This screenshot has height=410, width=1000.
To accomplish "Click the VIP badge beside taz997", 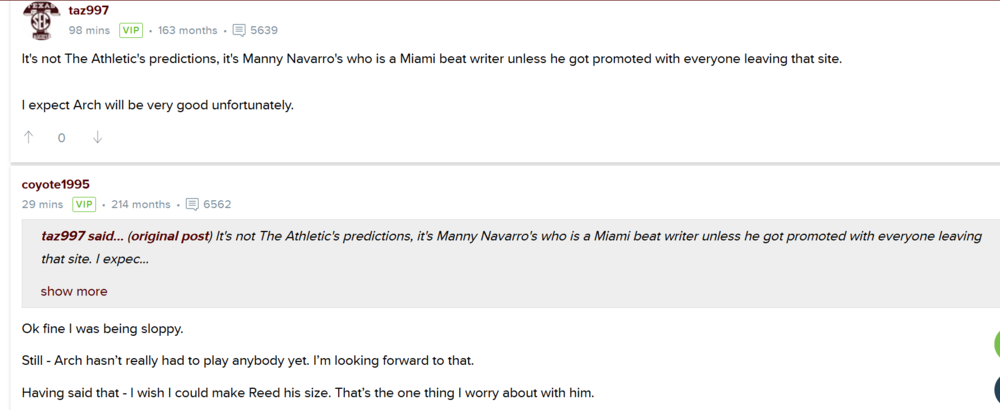I will point(131,30).
